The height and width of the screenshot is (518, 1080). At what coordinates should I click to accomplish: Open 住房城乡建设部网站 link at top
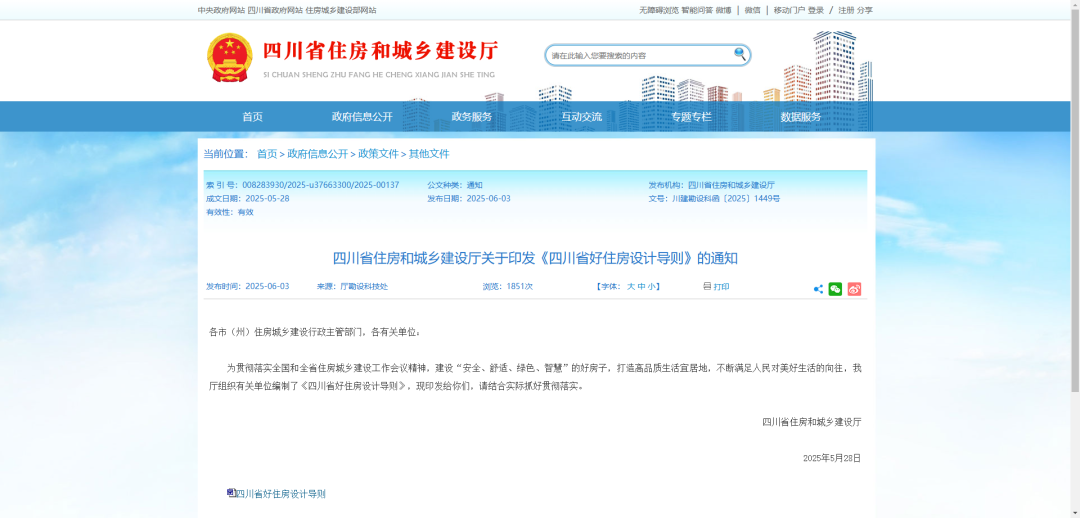coord(341,10)
